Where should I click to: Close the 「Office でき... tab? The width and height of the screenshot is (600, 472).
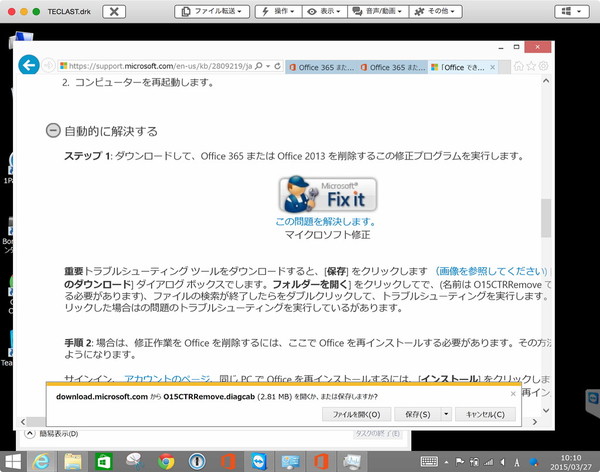point(492,67)
